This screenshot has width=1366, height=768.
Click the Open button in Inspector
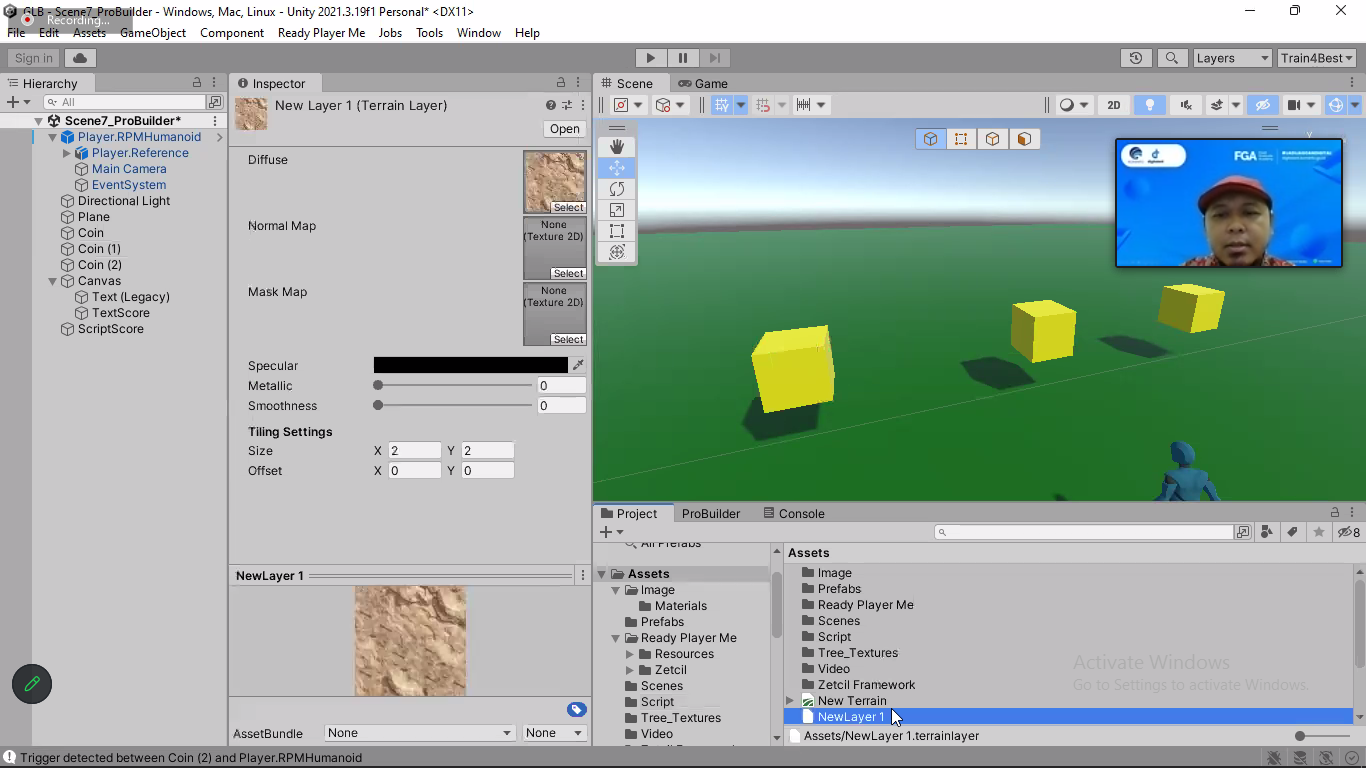click(564, 129)
